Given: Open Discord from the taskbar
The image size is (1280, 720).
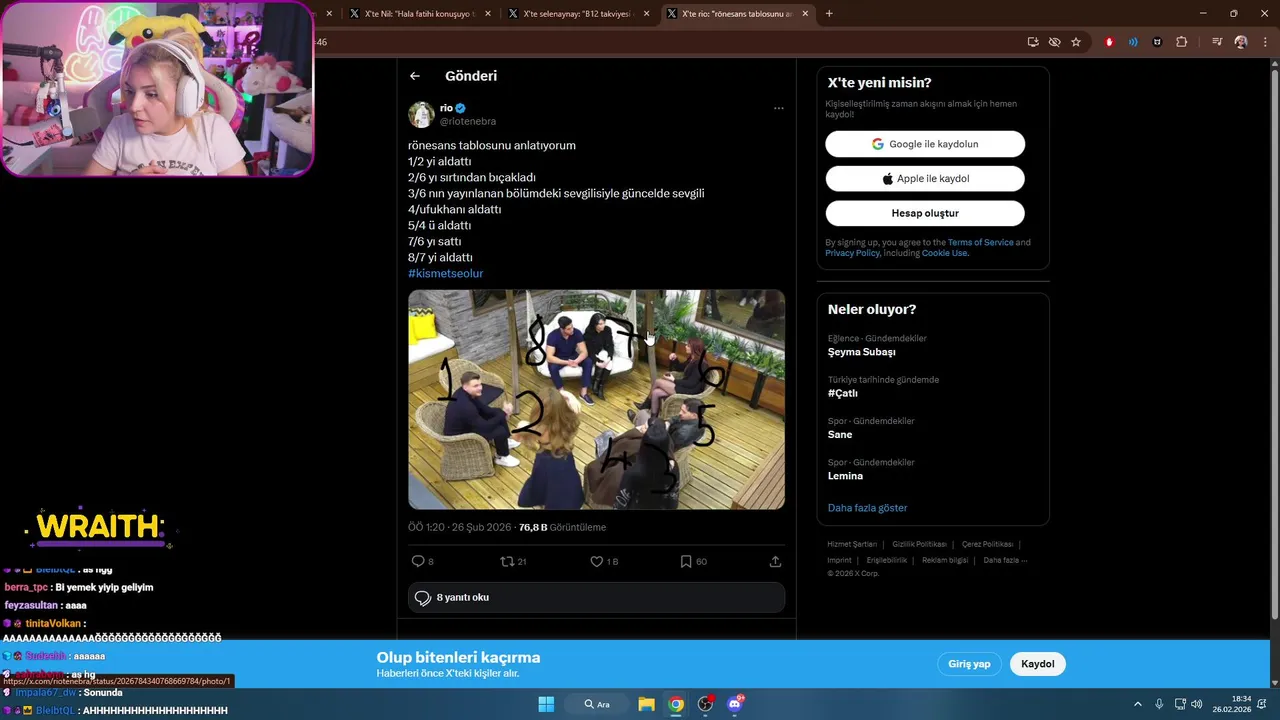Looking at the screenshot, I should (735, 704).
